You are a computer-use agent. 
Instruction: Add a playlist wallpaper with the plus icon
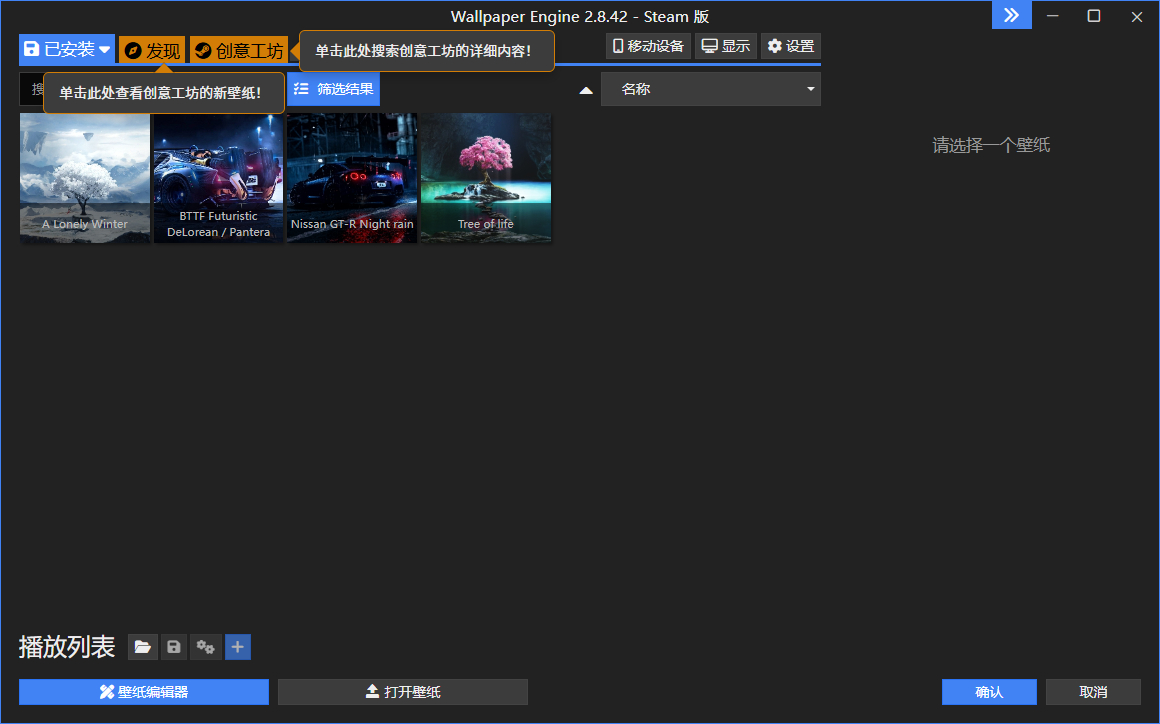(237, 647)
